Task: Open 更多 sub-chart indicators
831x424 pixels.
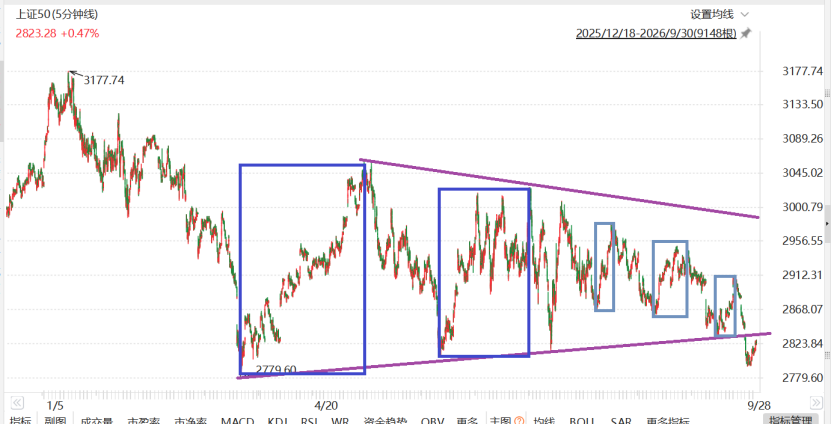Action: 467,421
